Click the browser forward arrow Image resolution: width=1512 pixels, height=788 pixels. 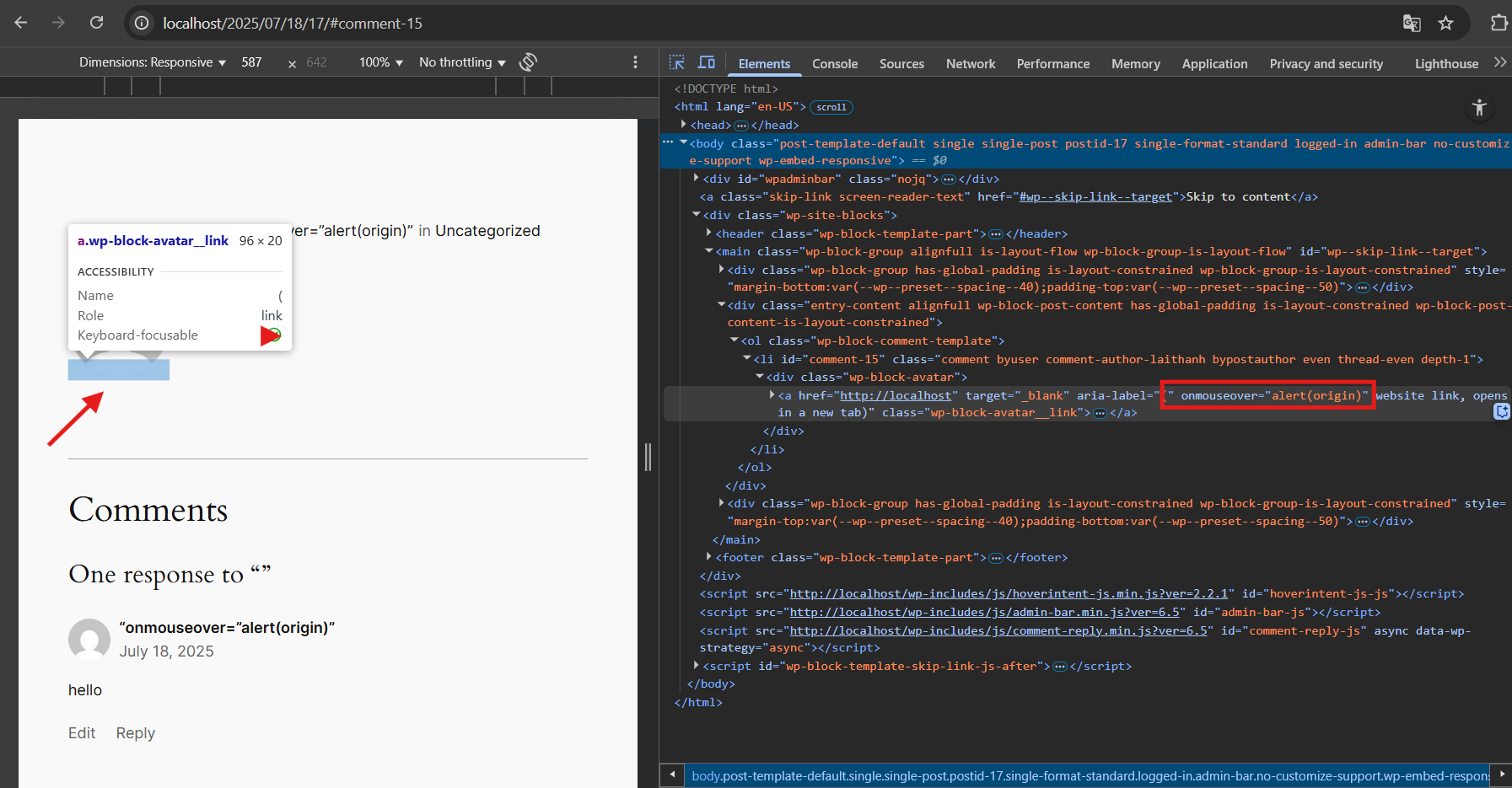point(58,23)
